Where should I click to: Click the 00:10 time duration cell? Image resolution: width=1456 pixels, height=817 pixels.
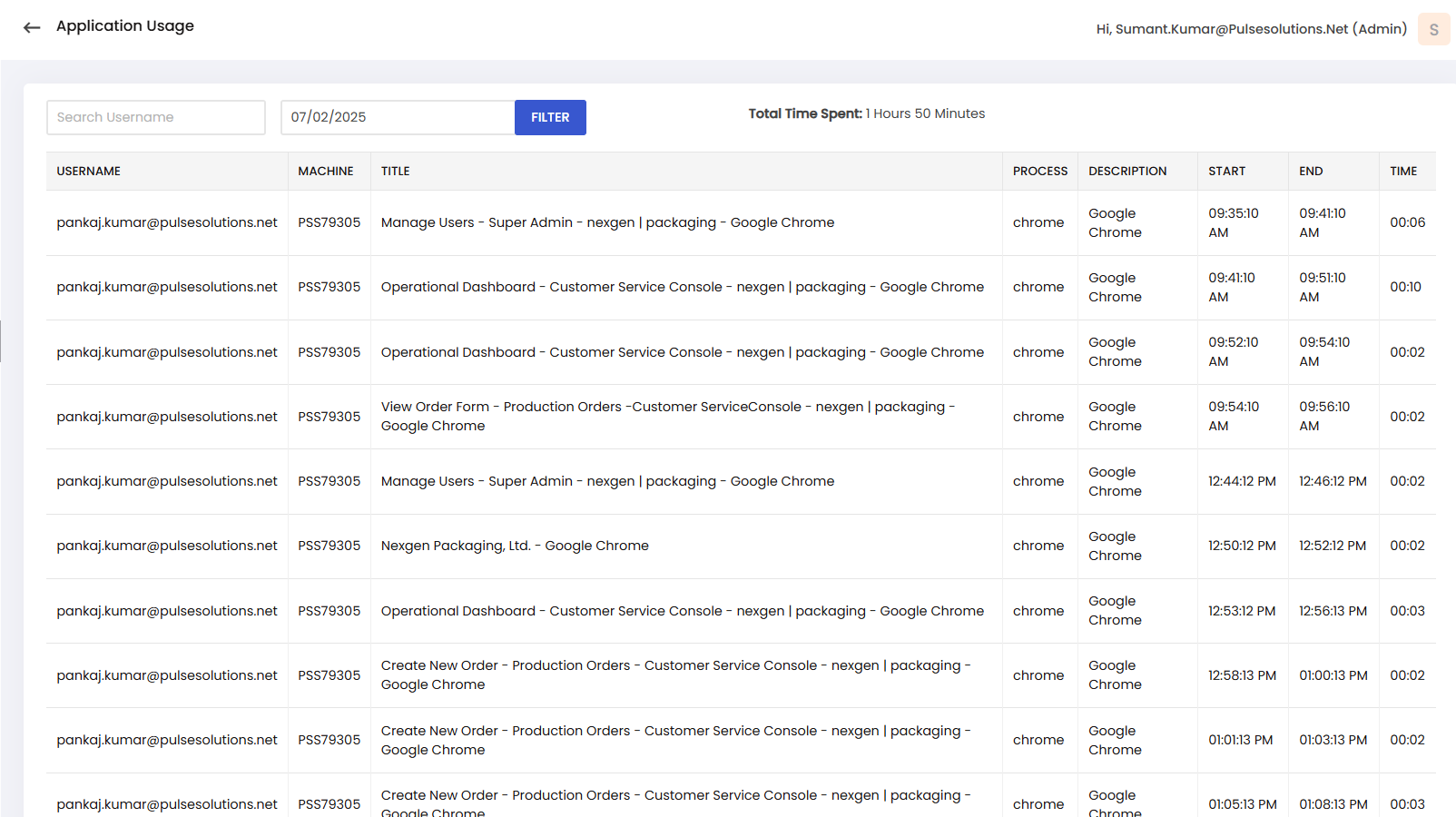[x=1405, y=287]
